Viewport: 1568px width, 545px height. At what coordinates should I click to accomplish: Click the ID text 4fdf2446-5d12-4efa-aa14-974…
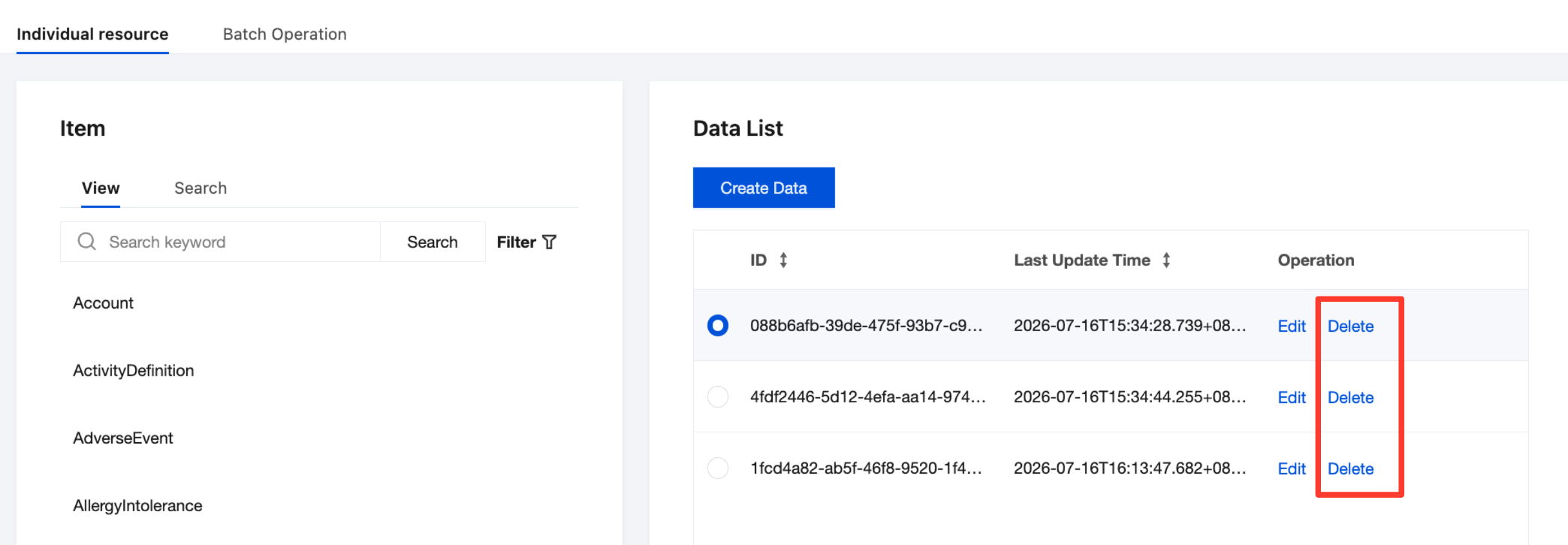click(867, 396)
